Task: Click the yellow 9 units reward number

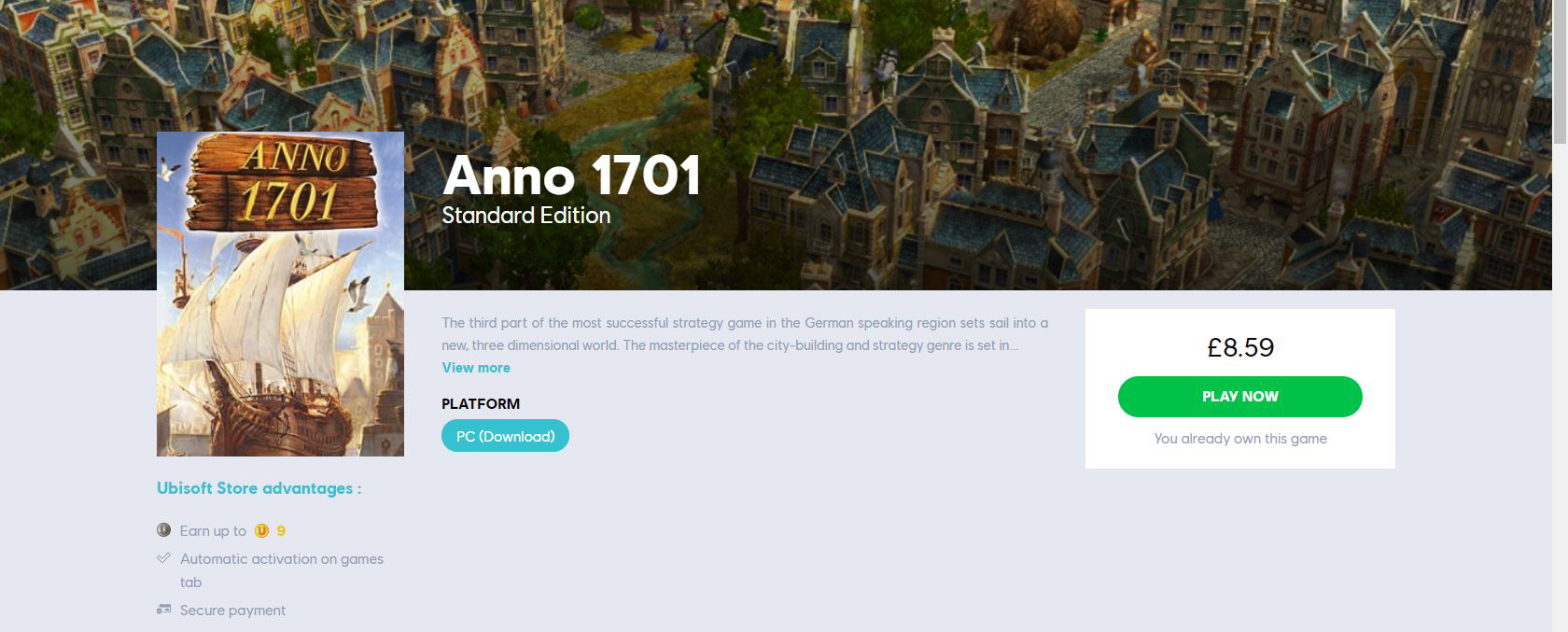Action: 281,531
